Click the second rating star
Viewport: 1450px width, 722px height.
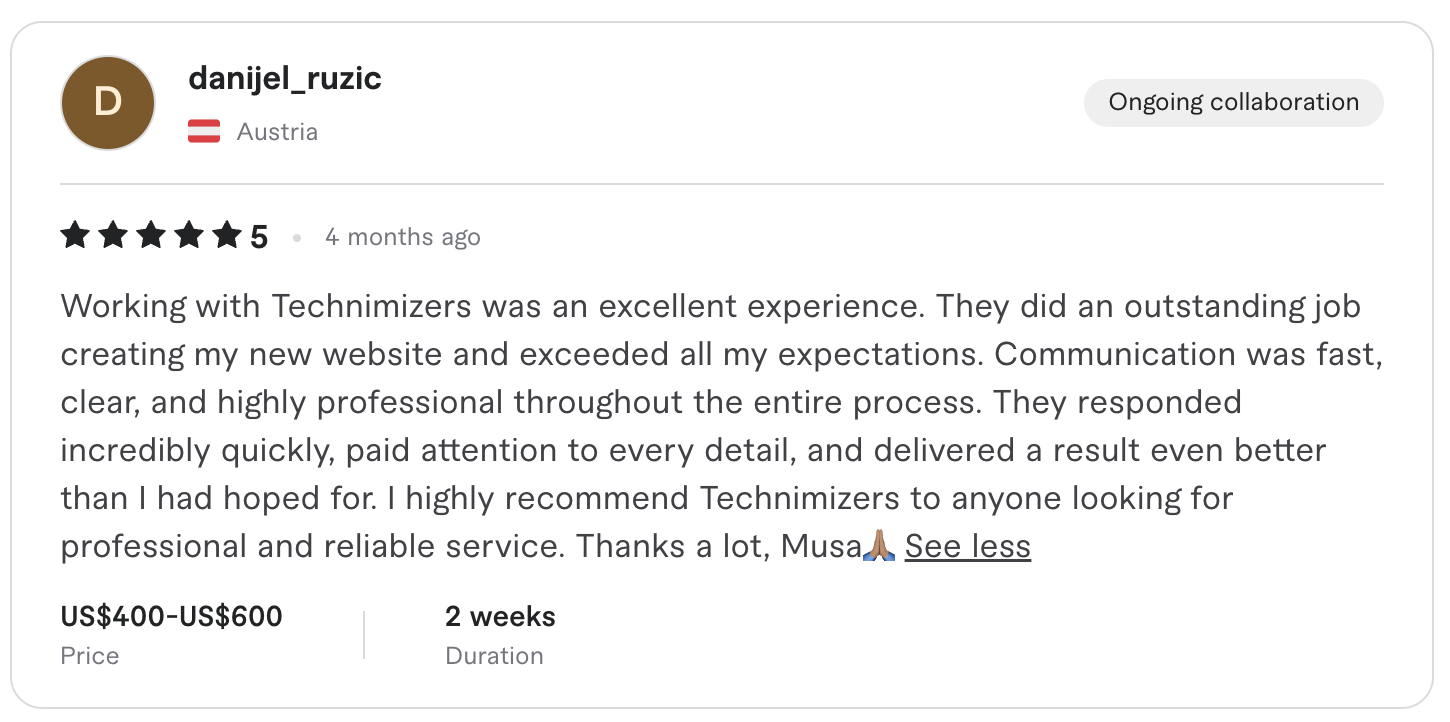pos(113,236)
